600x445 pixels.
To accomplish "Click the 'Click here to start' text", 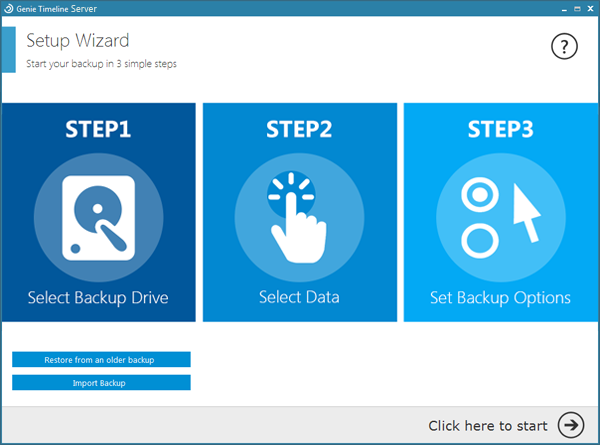I will [488, 426].
